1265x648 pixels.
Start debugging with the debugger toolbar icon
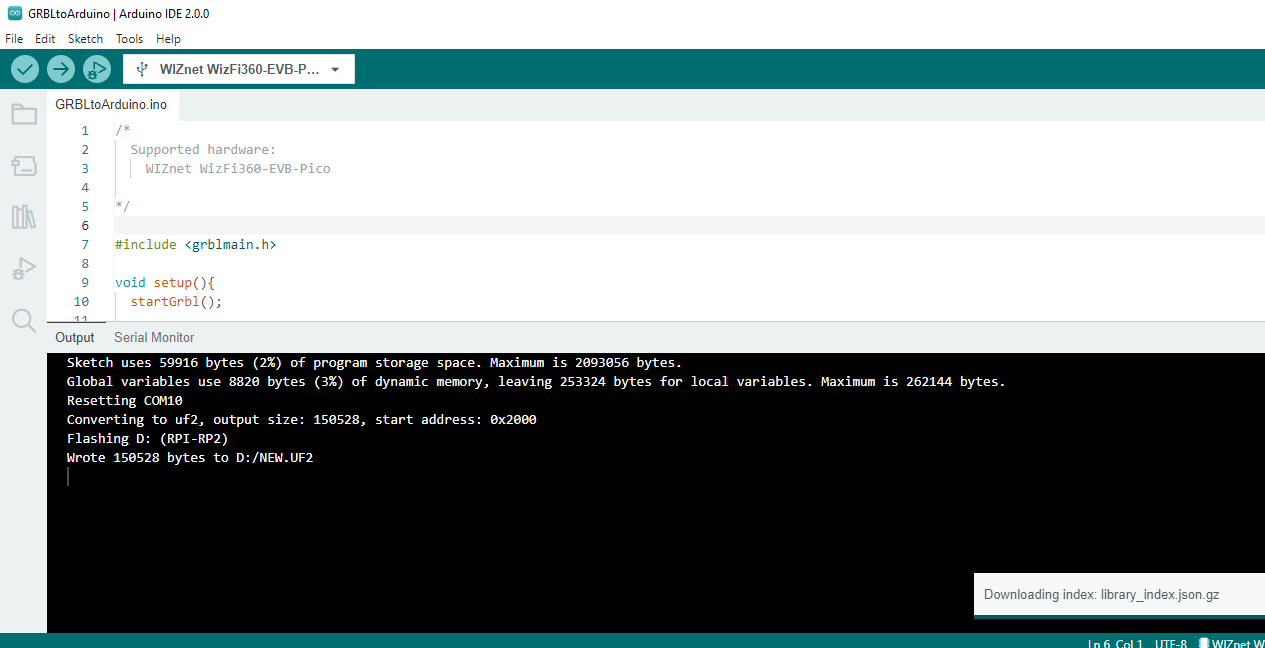97,69
